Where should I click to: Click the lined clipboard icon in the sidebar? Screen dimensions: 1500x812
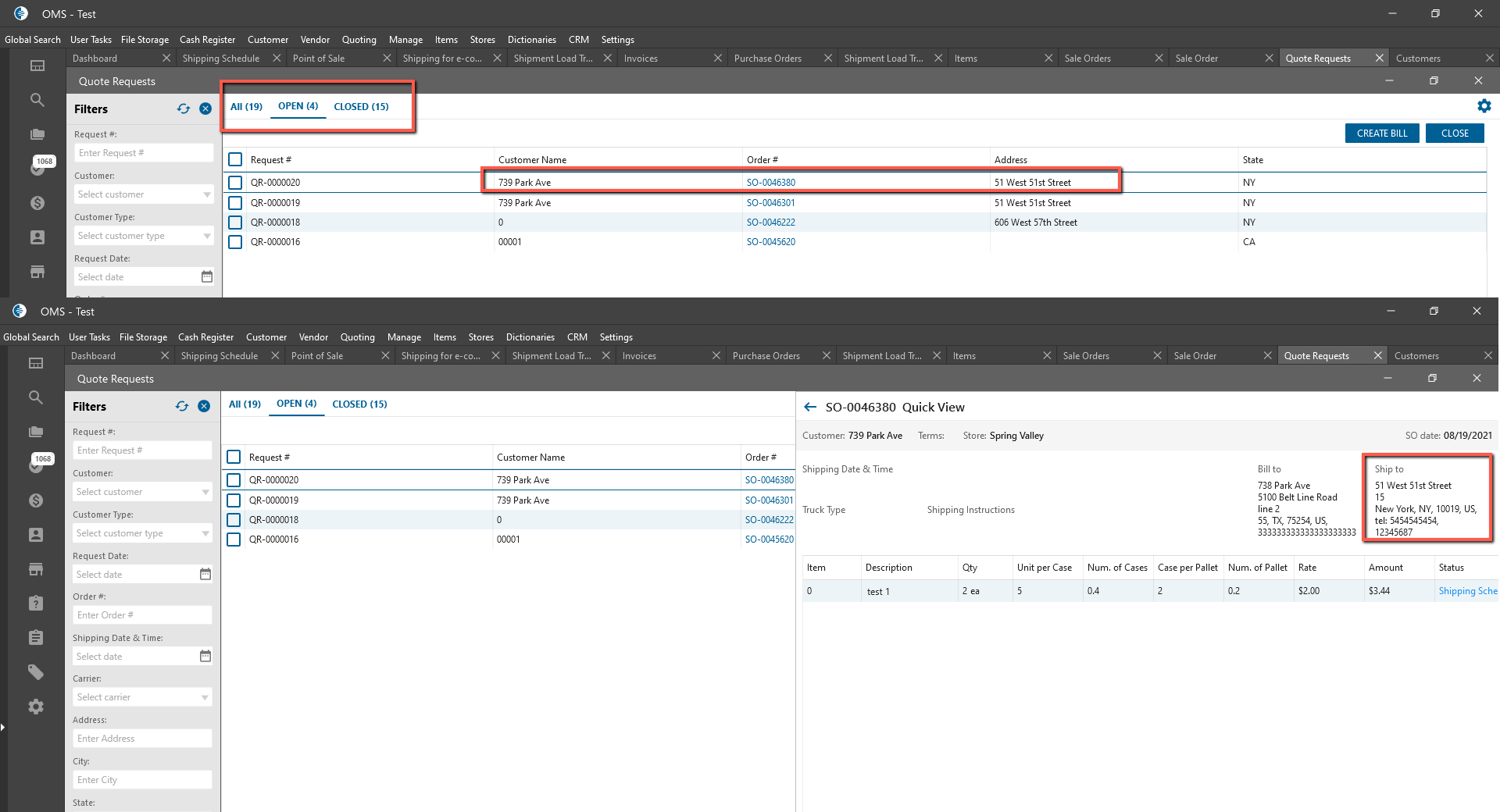coord(36,638)
